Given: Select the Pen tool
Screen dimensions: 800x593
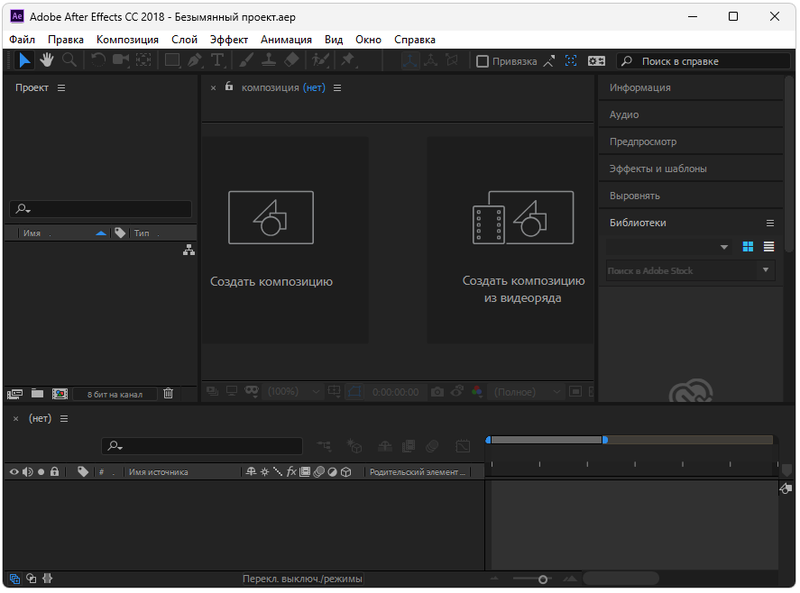Looking at the screenshot, I should 194,60.
